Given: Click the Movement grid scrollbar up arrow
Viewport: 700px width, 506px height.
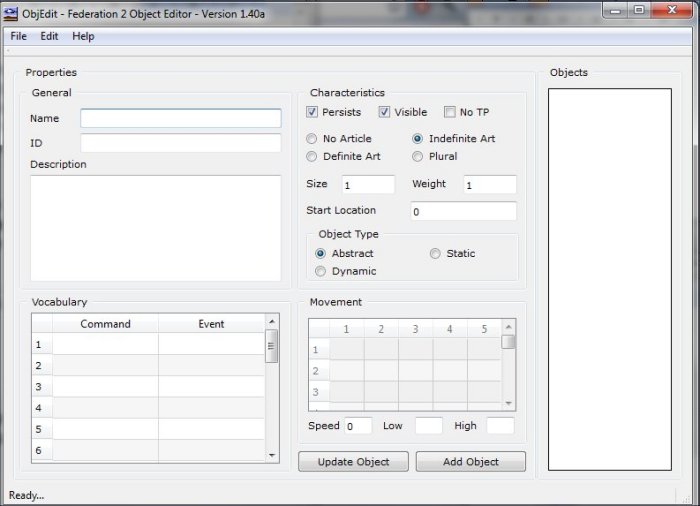Looking at the screenshot, I should pyautogui.click(x=508, y=327).
